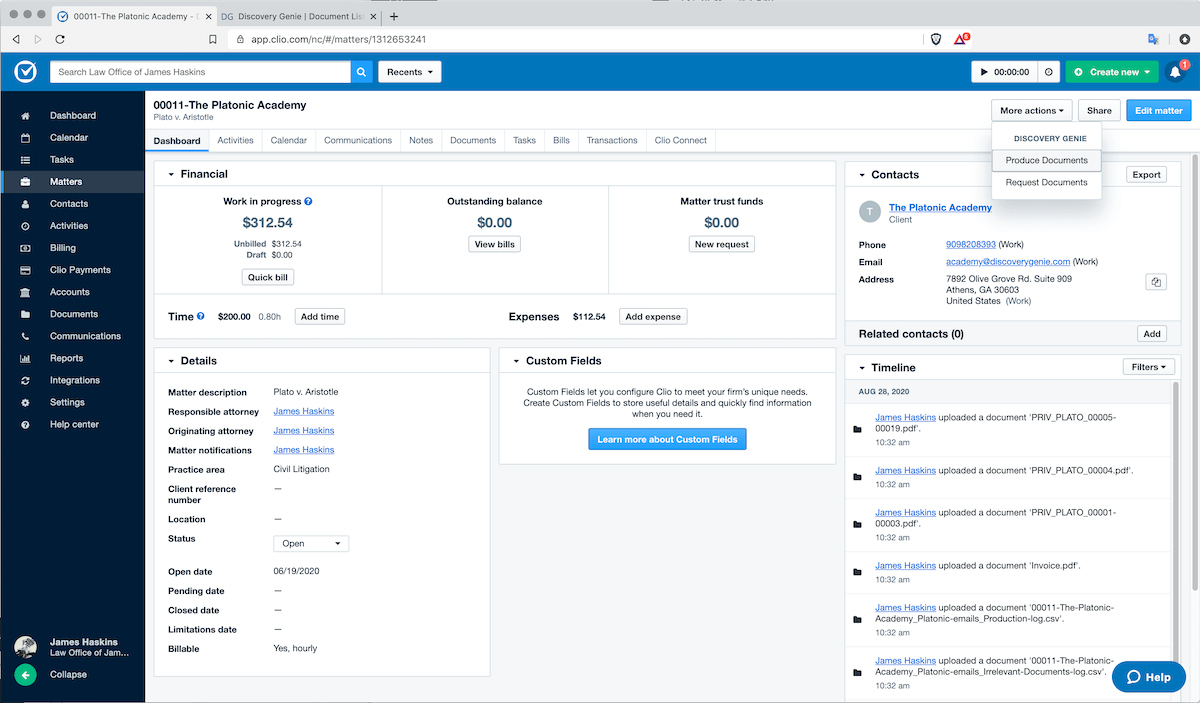
Task: Click the Time help icon
Action: [201, 316]
